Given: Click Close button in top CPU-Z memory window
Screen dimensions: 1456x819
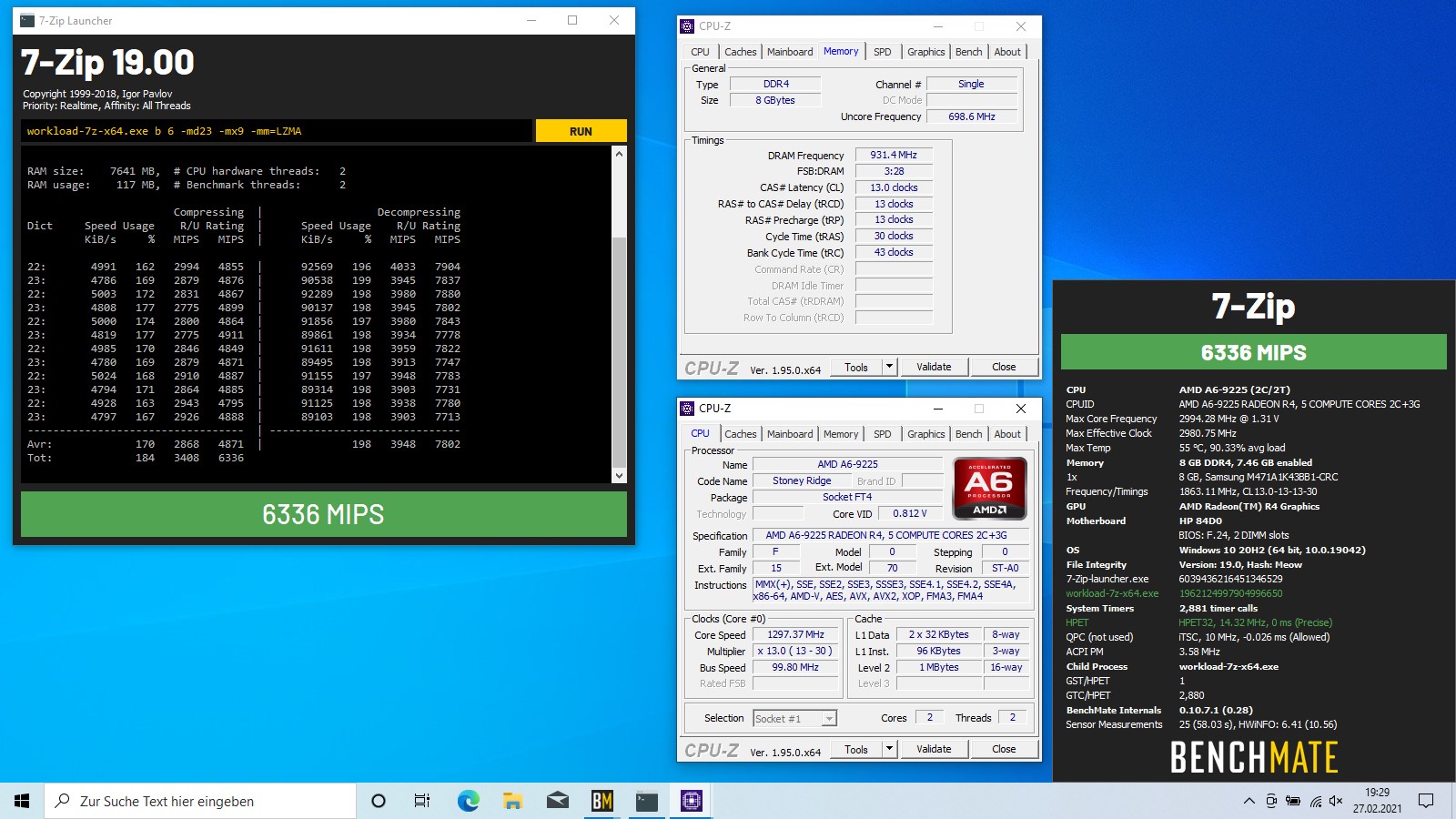Looking at the screenshot, I should coord(1004,367).
